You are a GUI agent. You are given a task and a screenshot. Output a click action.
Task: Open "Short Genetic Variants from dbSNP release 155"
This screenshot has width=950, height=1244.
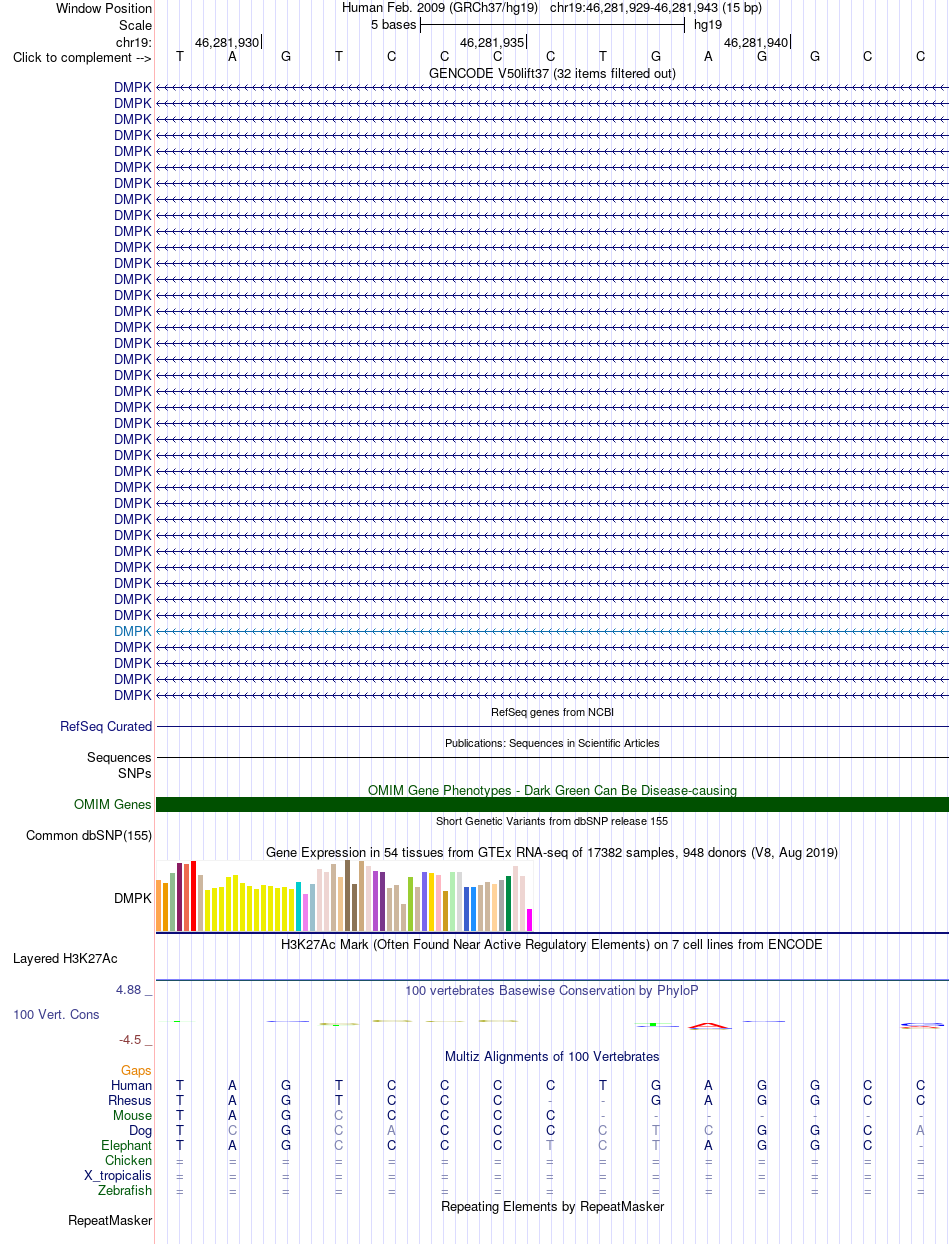[x=552, y=821]
